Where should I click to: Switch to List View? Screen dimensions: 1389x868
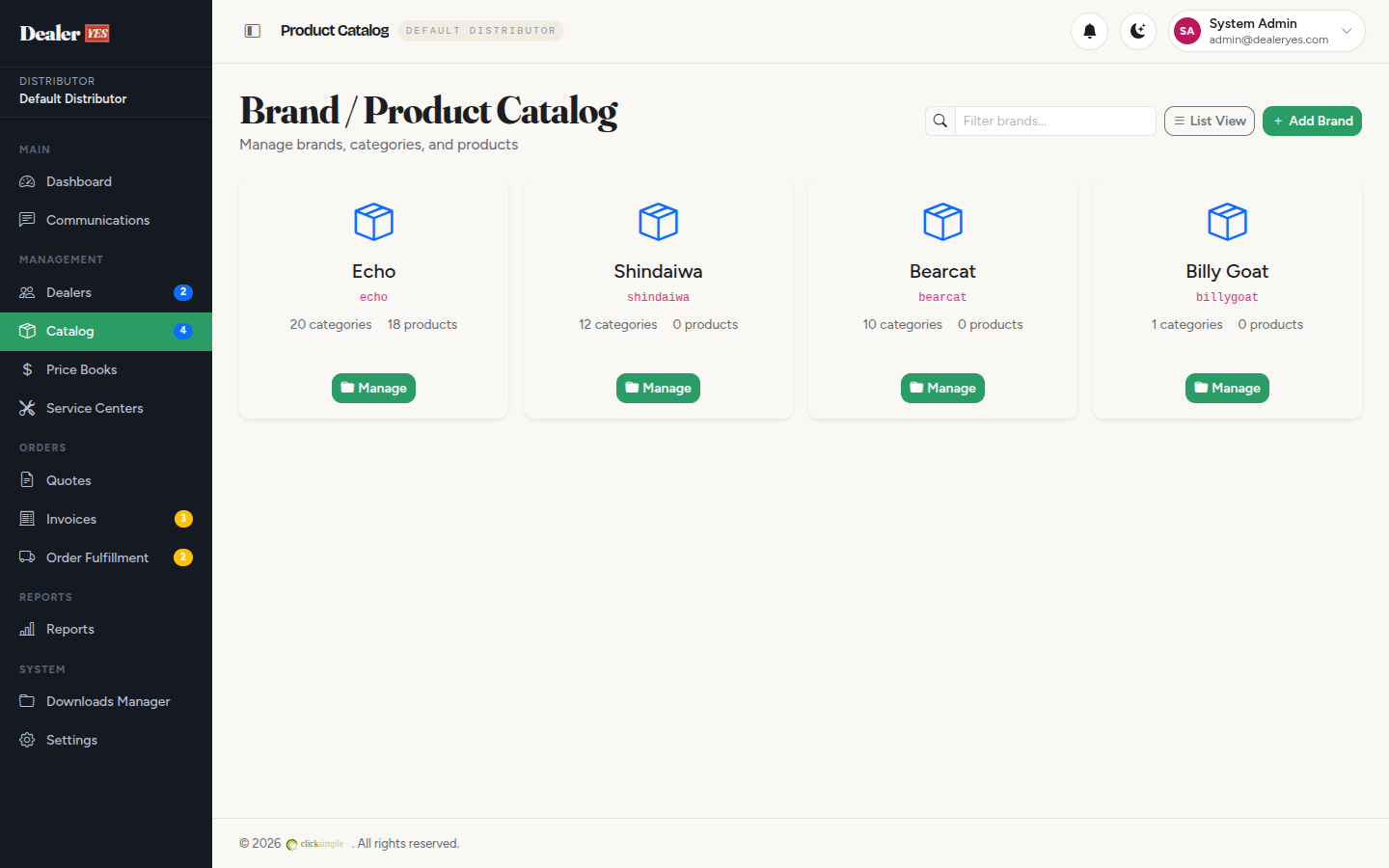click(x=1210, y=121)
